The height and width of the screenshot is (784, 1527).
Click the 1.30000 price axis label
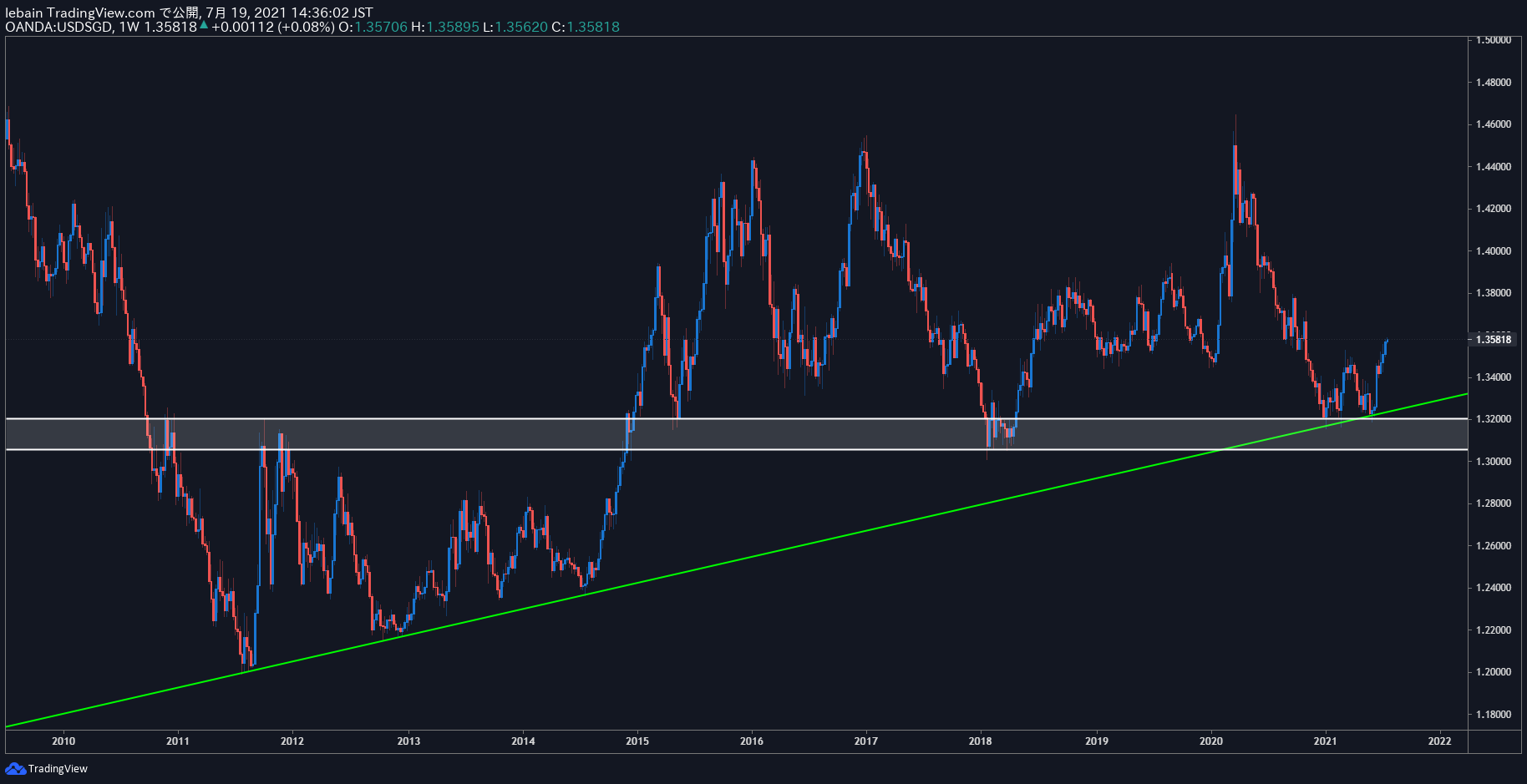(x=1494, y=462)
